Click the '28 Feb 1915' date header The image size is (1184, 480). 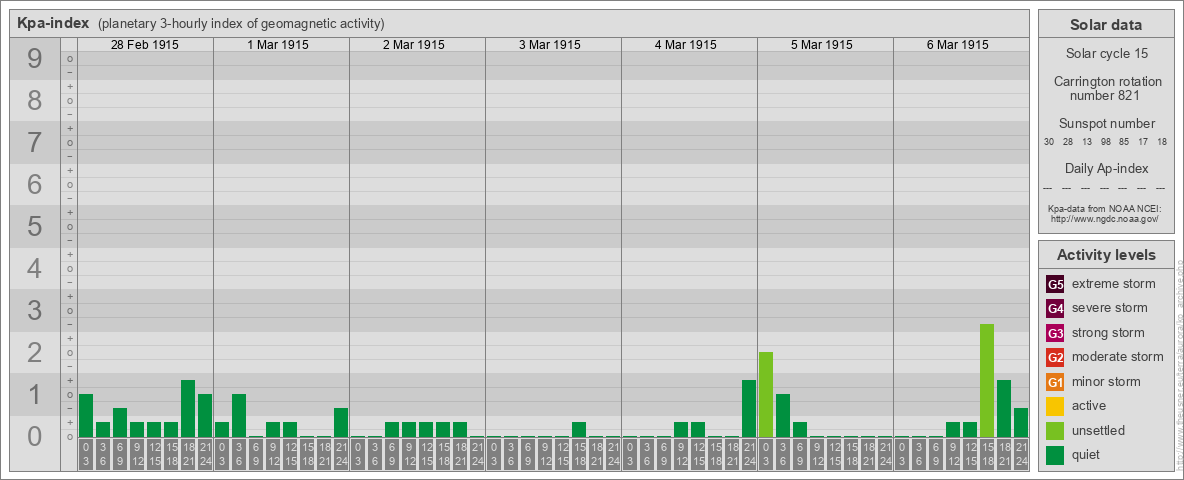[145, 45]
